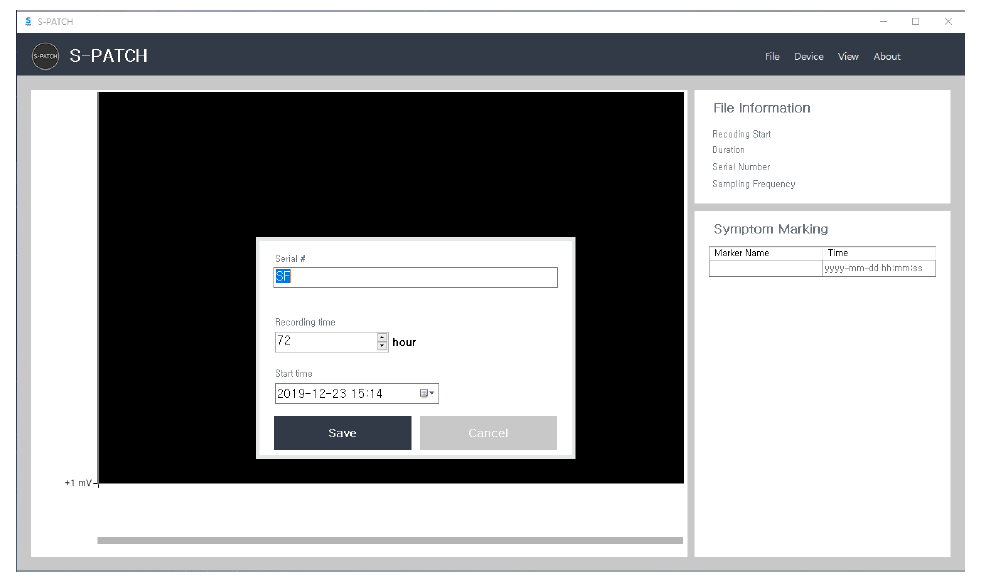Image resolution: width=990 pixels, height=582 pixels.
Task: Open the Start time calendar dropdown
Action: click(427, 394)
